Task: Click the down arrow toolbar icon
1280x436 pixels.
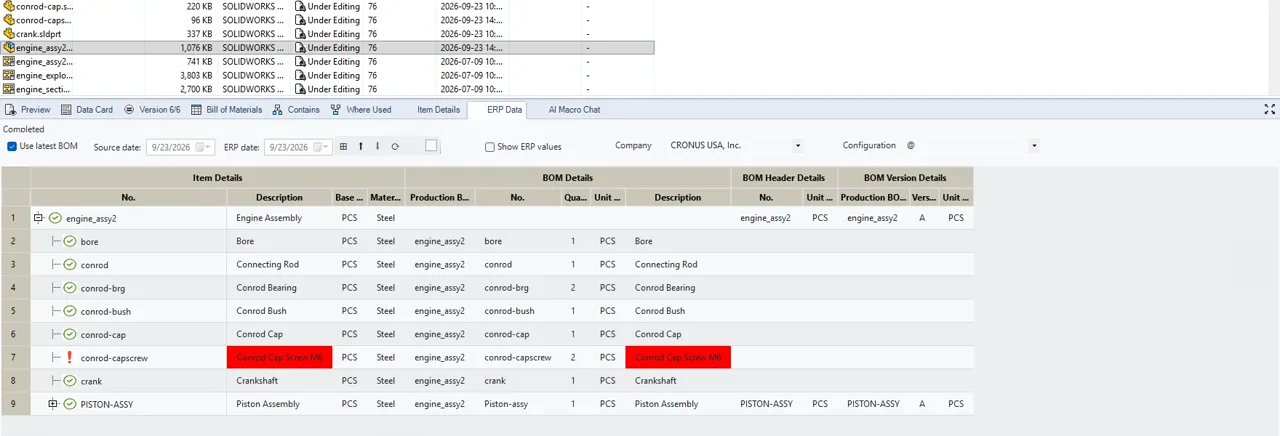Action: pos(377,146)
